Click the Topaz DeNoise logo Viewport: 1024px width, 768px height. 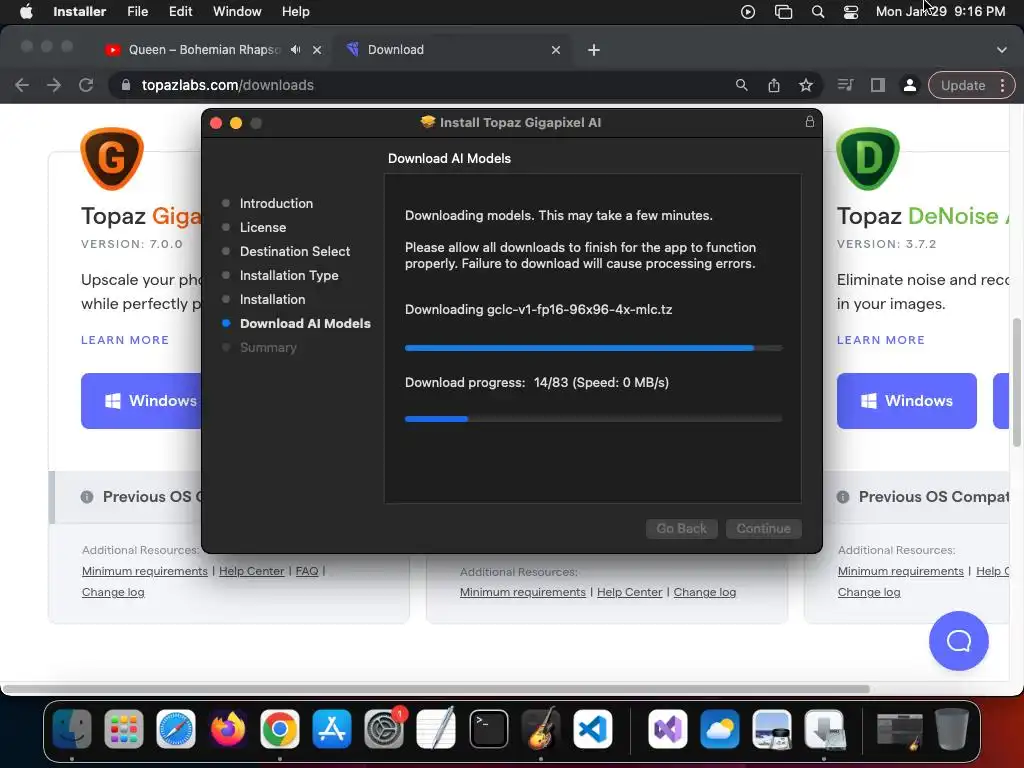tap(867, 158)
